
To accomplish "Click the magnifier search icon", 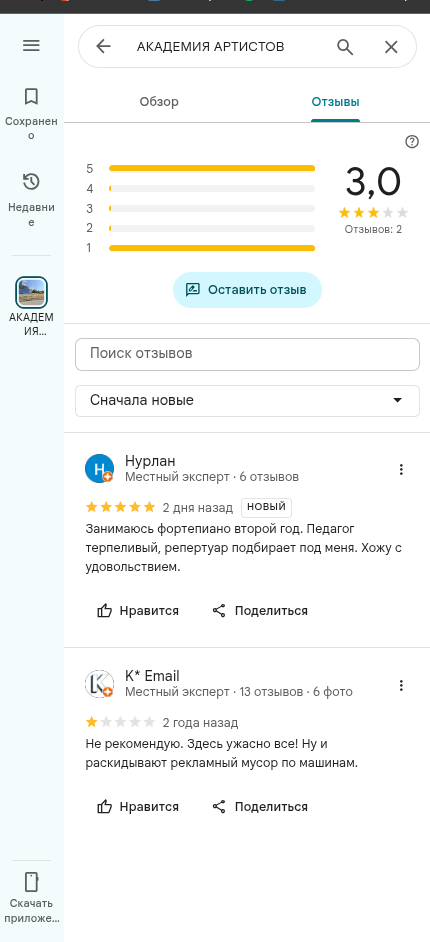I will pos(345,47).
